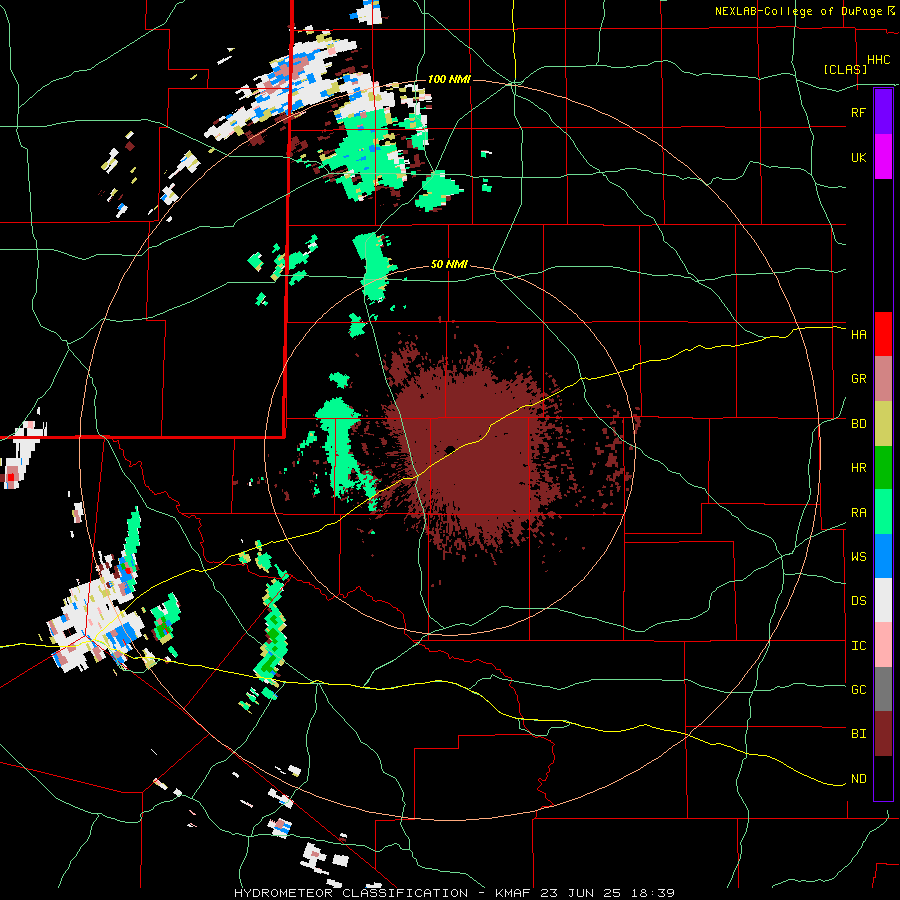The image size is (900, 900).
Task: Click the ND black color swatch
Action: tap(883, 778)
